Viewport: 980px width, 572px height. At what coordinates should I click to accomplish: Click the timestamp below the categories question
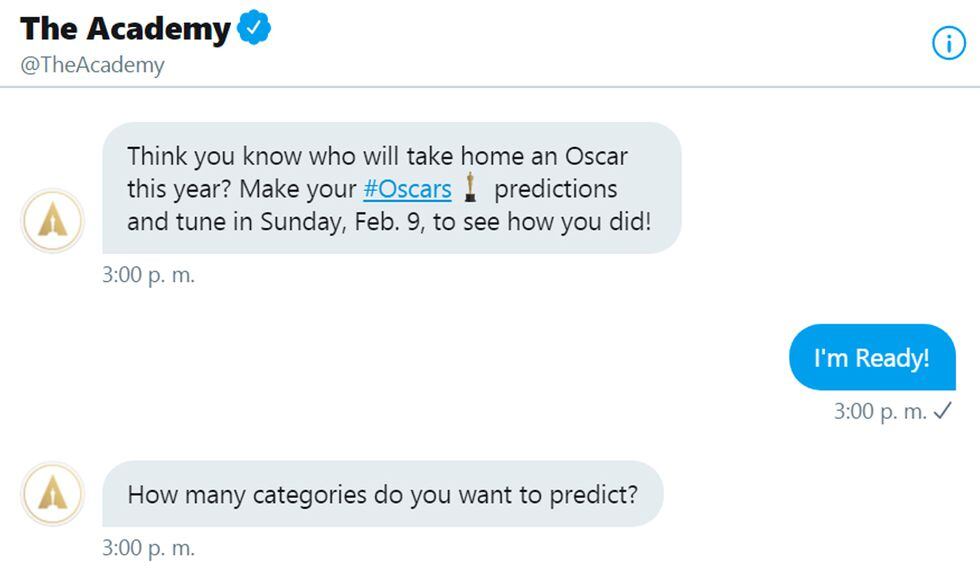click(148, 548)
